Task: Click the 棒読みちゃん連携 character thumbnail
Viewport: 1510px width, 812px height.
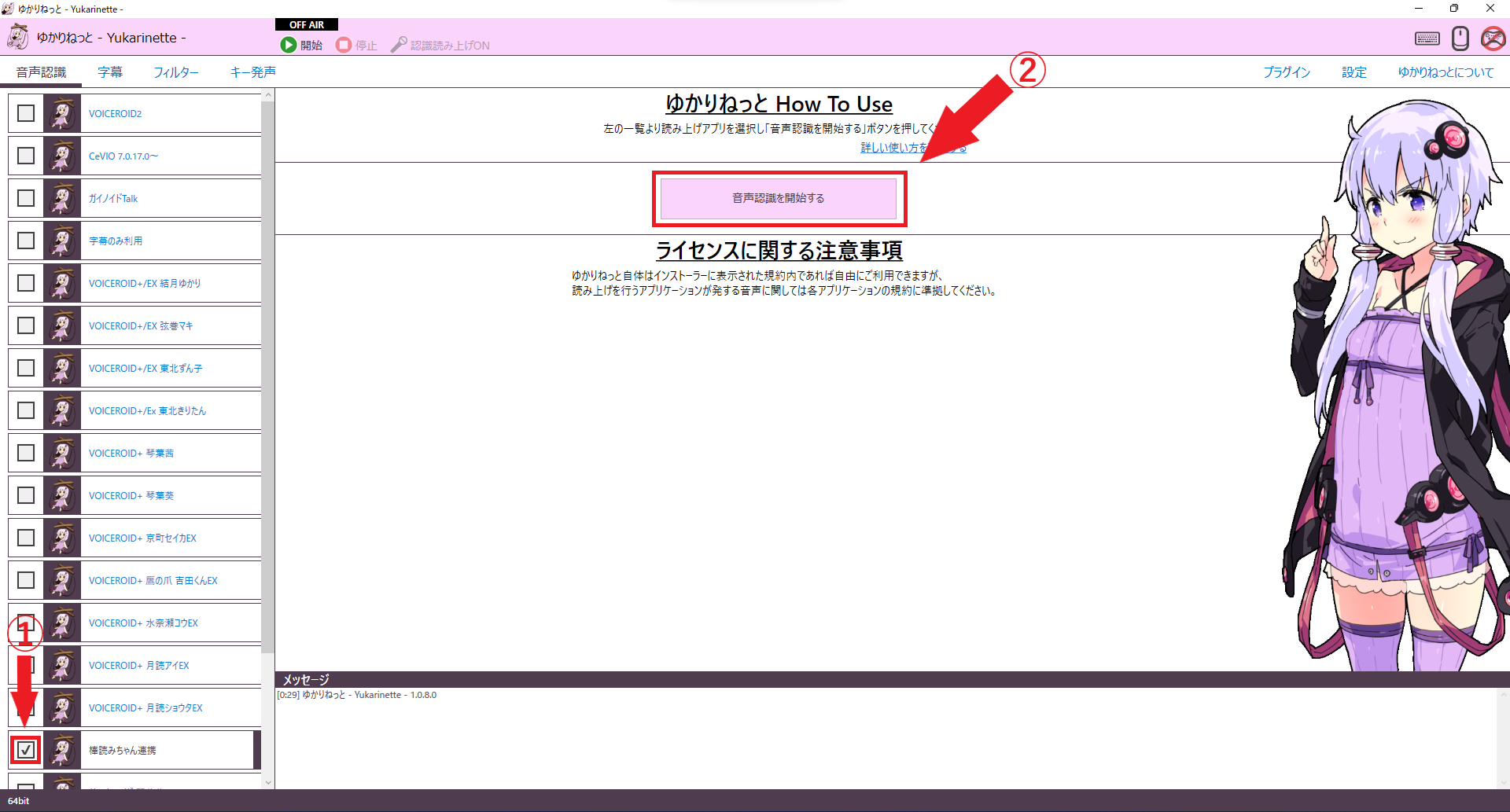Action: coord(62,750)
